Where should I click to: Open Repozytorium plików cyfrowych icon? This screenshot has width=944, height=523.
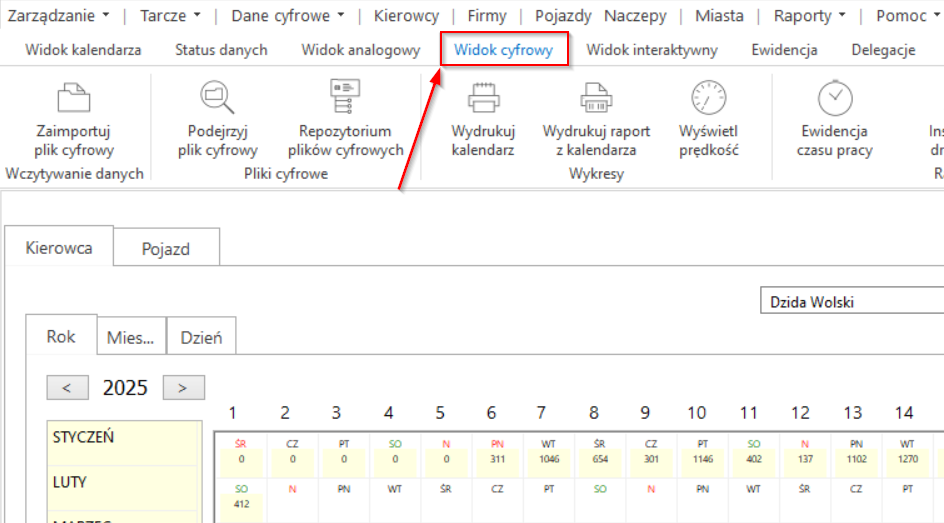tap(345, 97)
